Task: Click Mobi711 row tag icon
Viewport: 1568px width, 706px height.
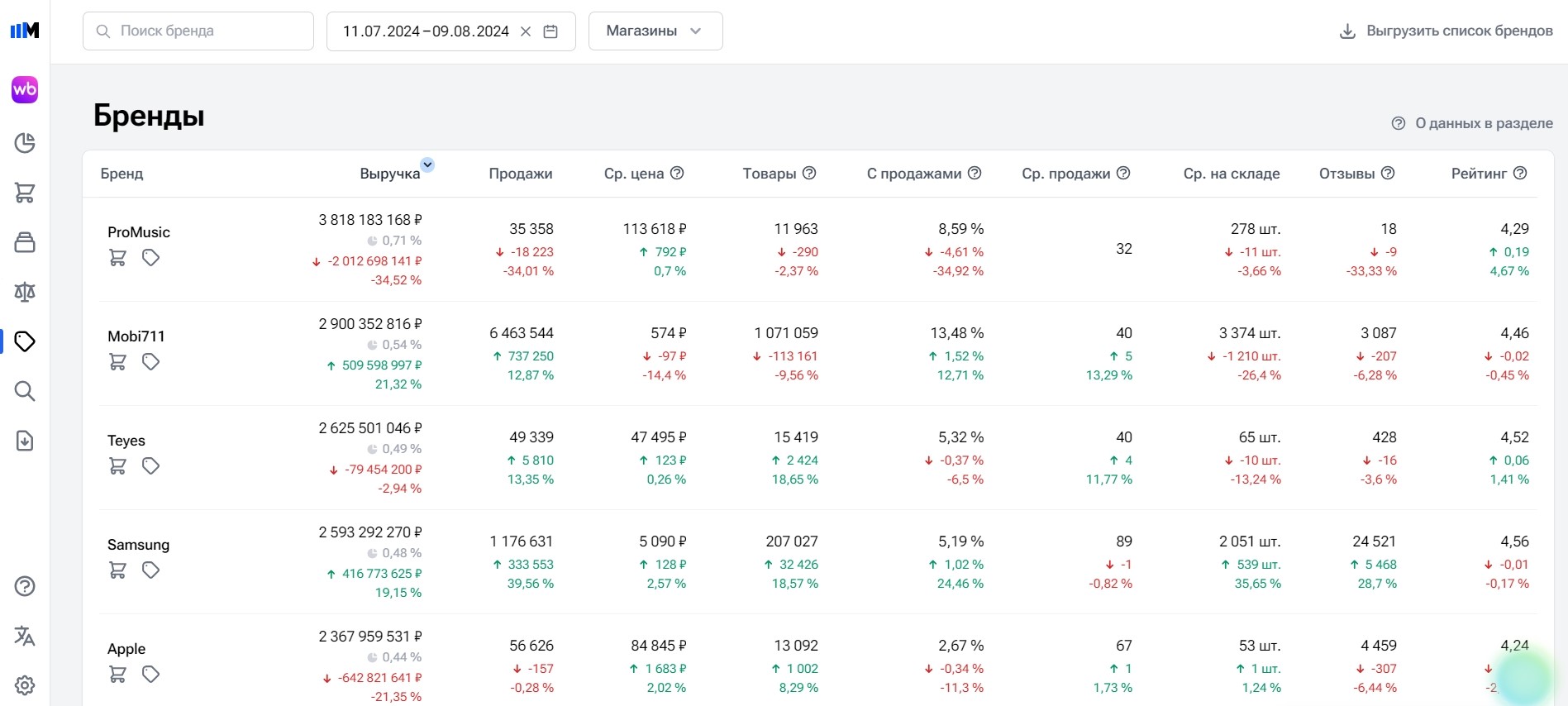Action: [150, 362]
